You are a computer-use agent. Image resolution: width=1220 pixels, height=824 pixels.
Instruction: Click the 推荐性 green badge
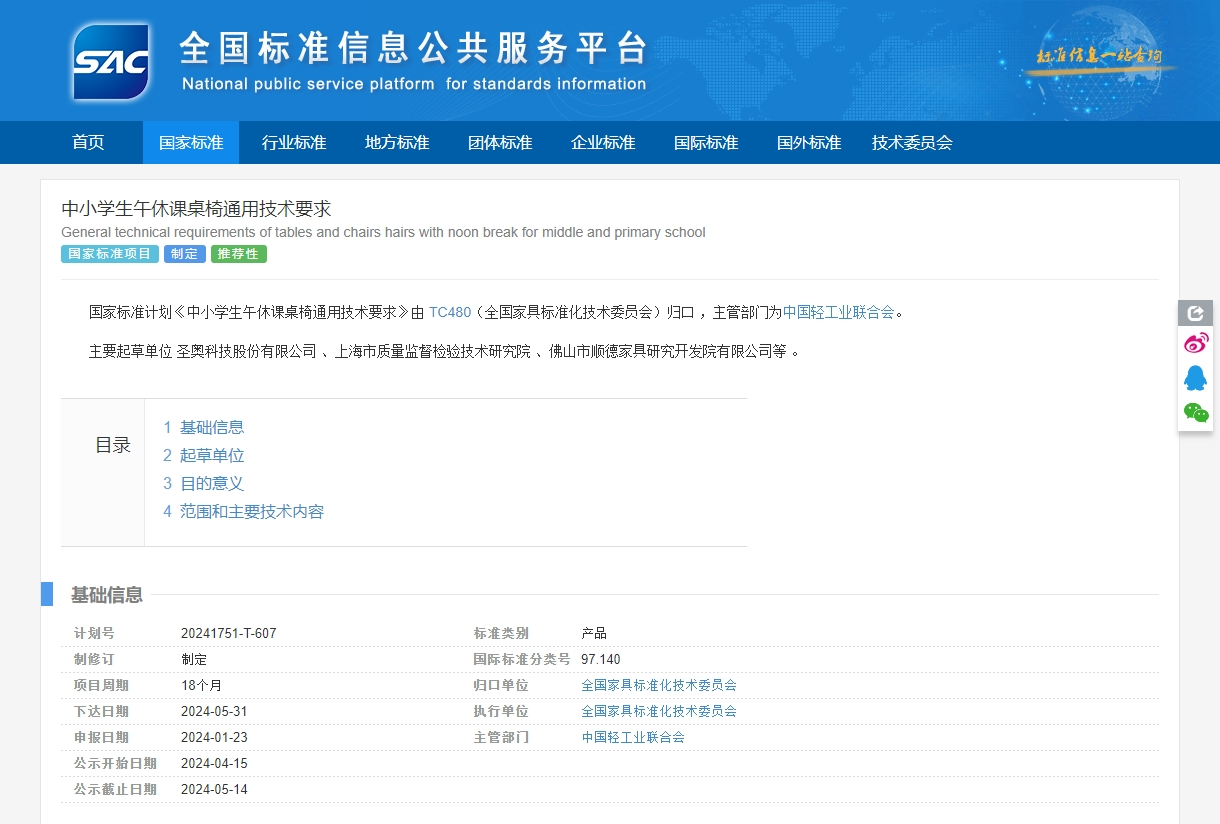(x=238, y=253)
